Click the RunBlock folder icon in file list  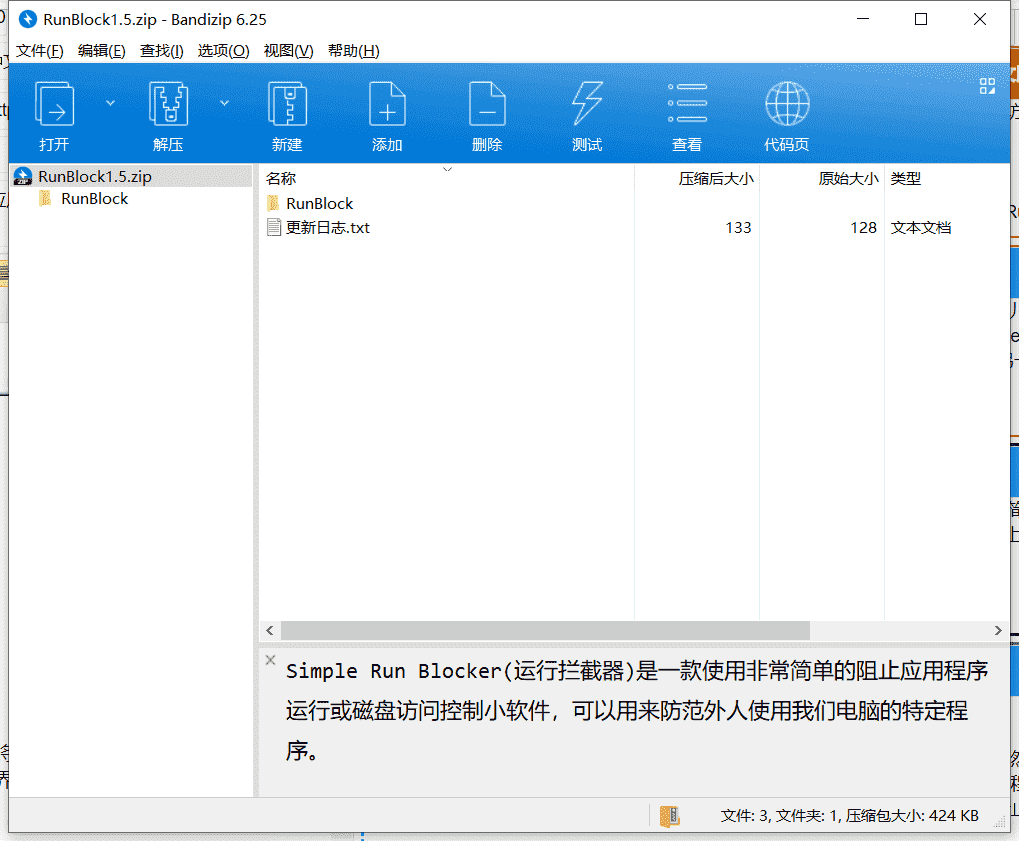click(274, 203)
